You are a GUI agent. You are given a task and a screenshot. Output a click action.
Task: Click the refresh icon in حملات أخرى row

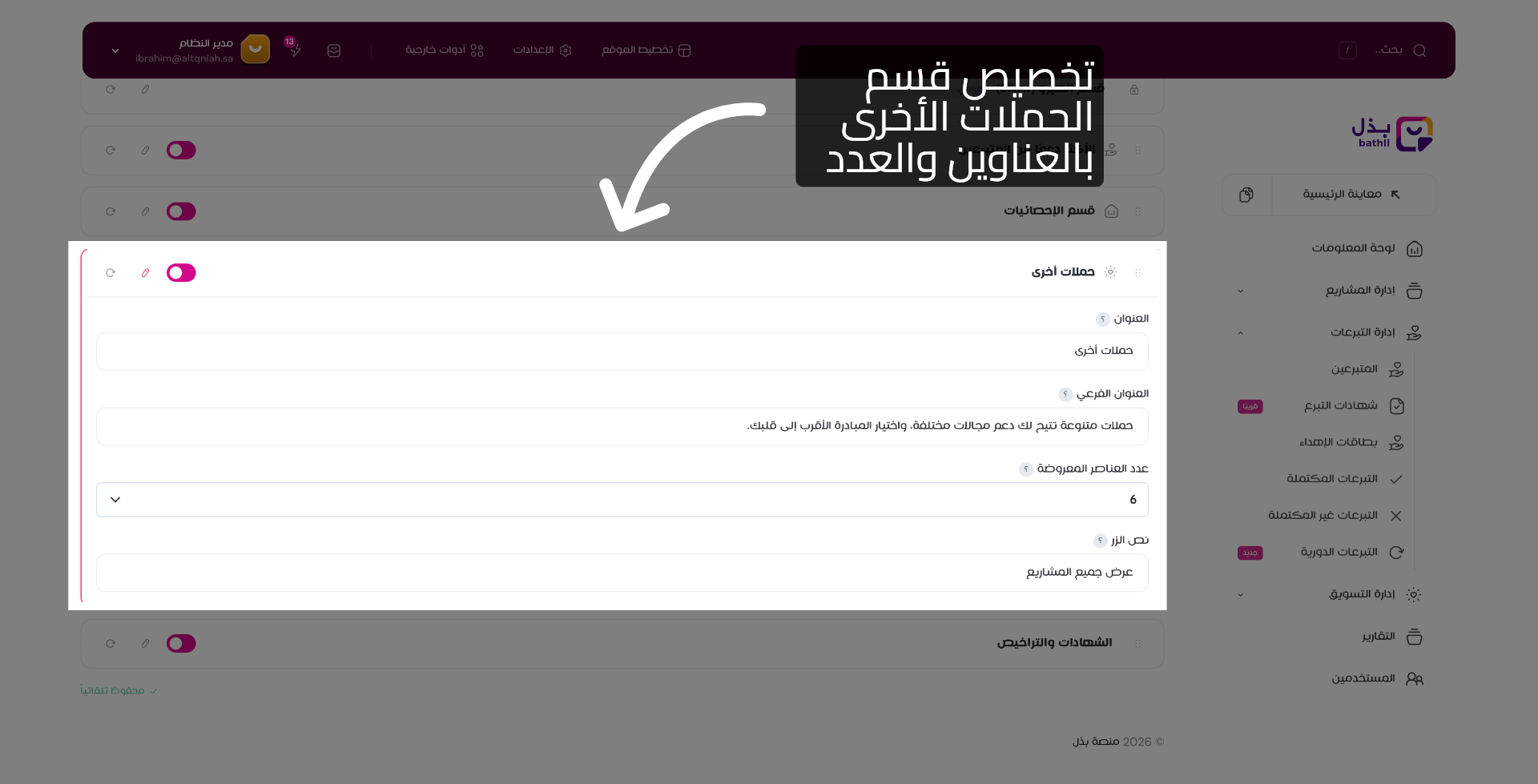[111, 273]
